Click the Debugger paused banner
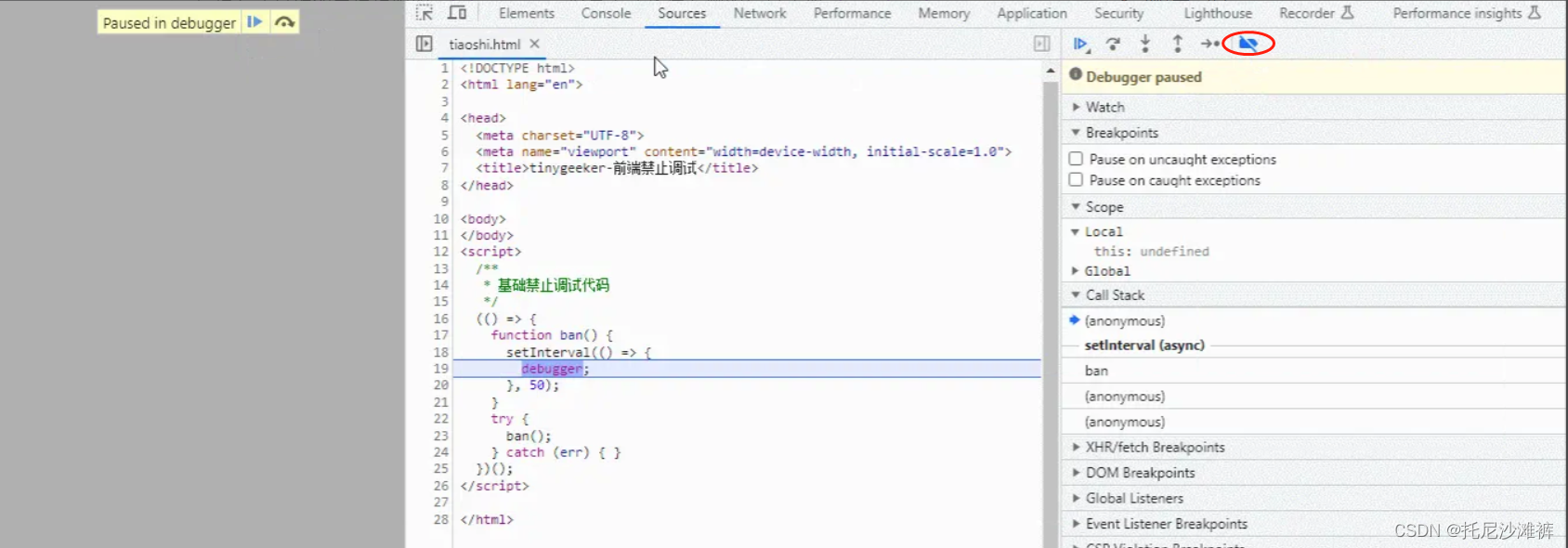The width and height of the screenshot is (1568, 548). tap(1313, 76)
